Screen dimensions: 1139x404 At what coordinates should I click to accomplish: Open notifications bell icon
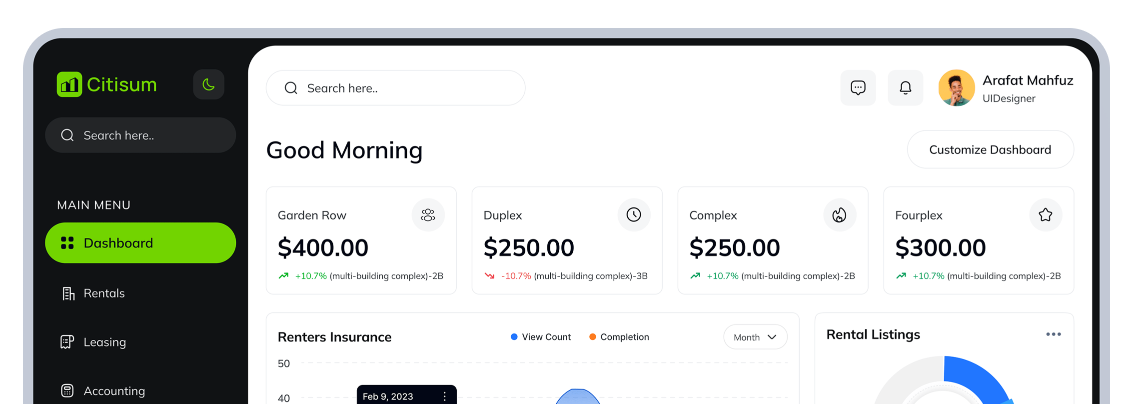905,88
